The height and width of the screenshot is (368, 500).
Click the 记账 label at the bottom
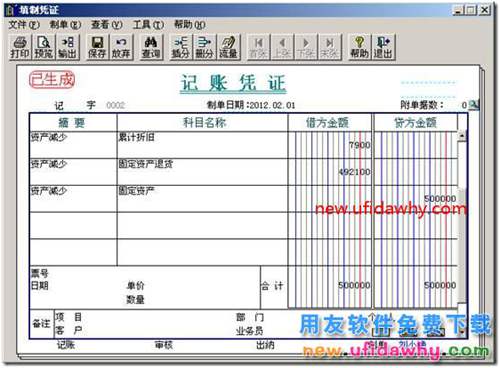coord(66,345)
